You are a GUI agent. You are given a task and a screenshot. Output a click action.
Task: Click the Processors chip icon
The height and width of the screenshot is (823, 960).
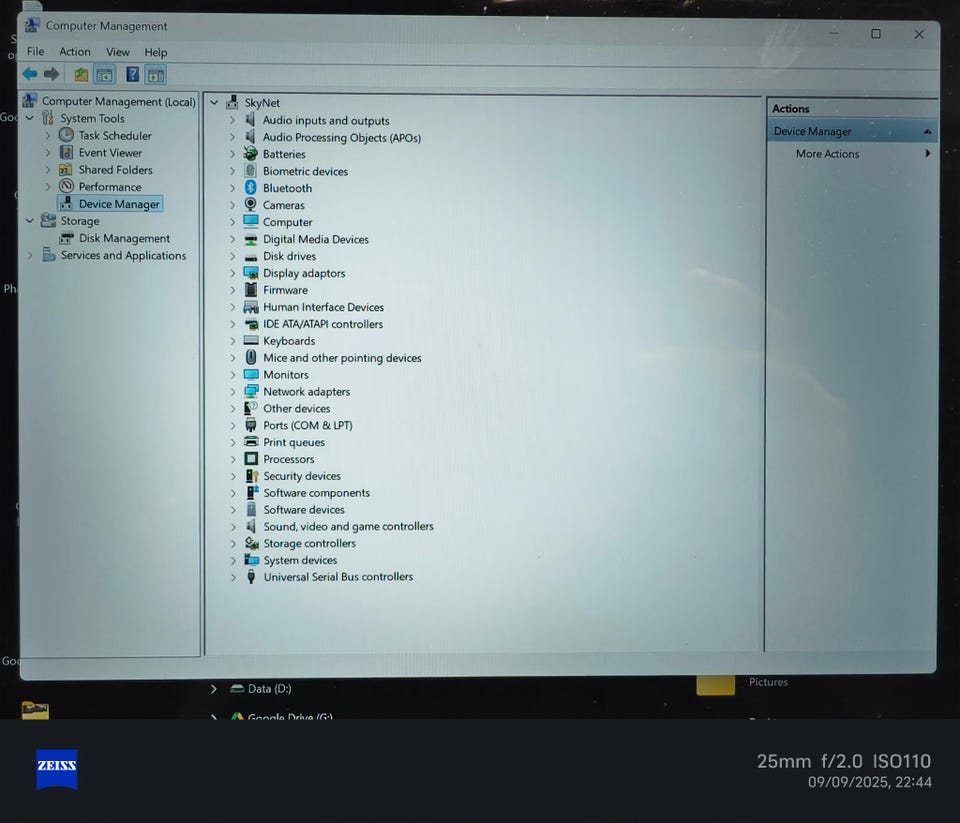coord(251,458)
